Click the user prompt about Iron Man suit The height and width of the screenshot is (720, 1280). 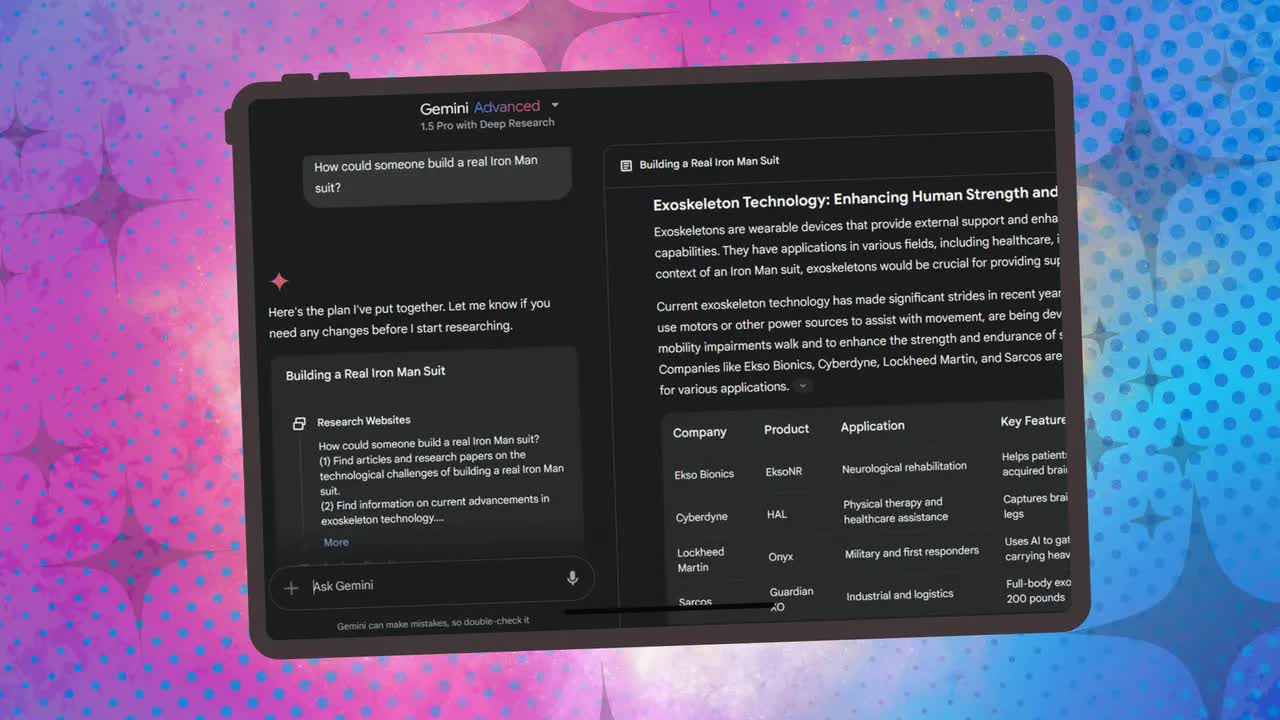pyautogui.click(x=426, y=174)
